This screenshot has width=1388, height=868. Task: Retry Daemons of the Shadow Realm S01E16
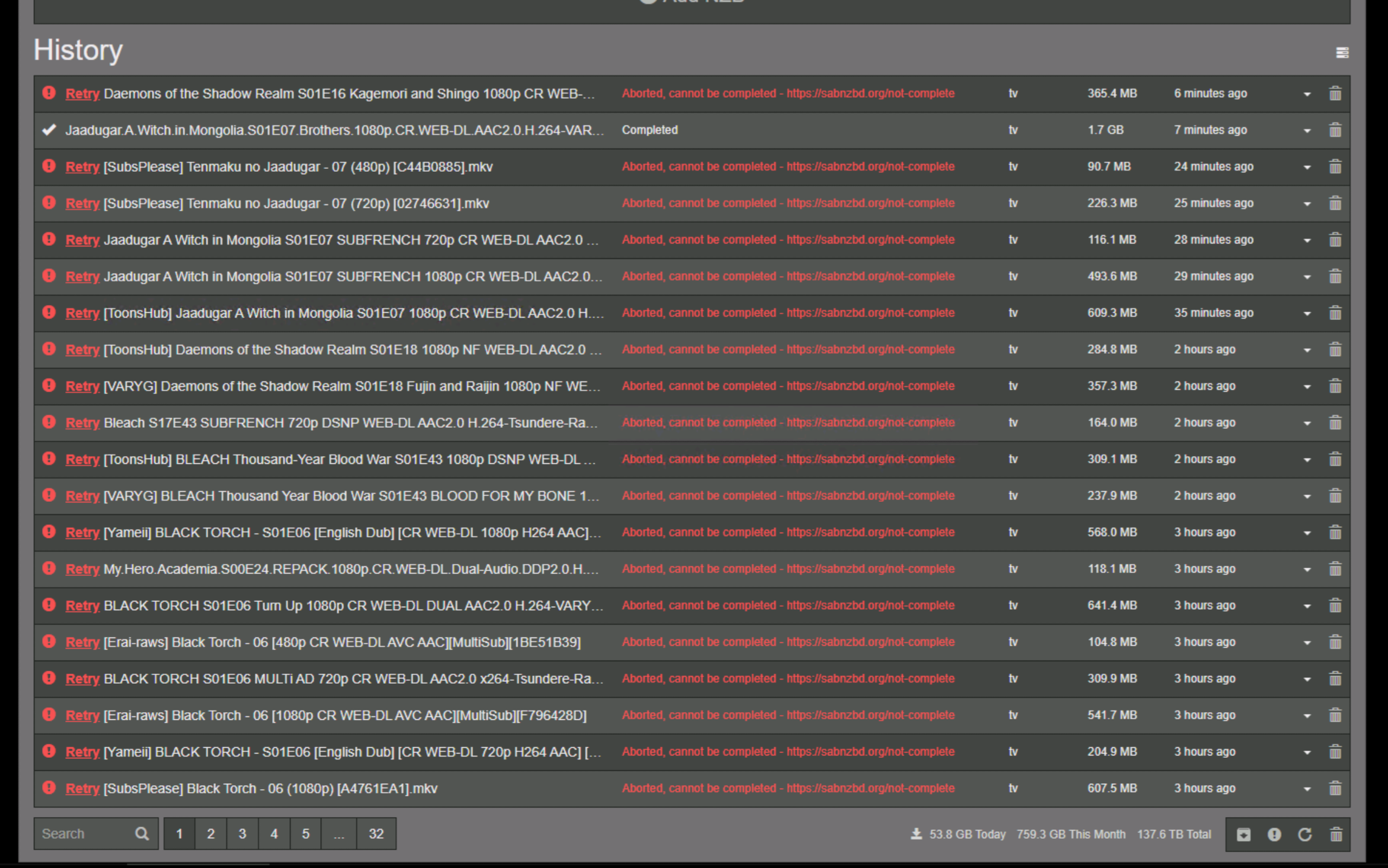[82, 94]
